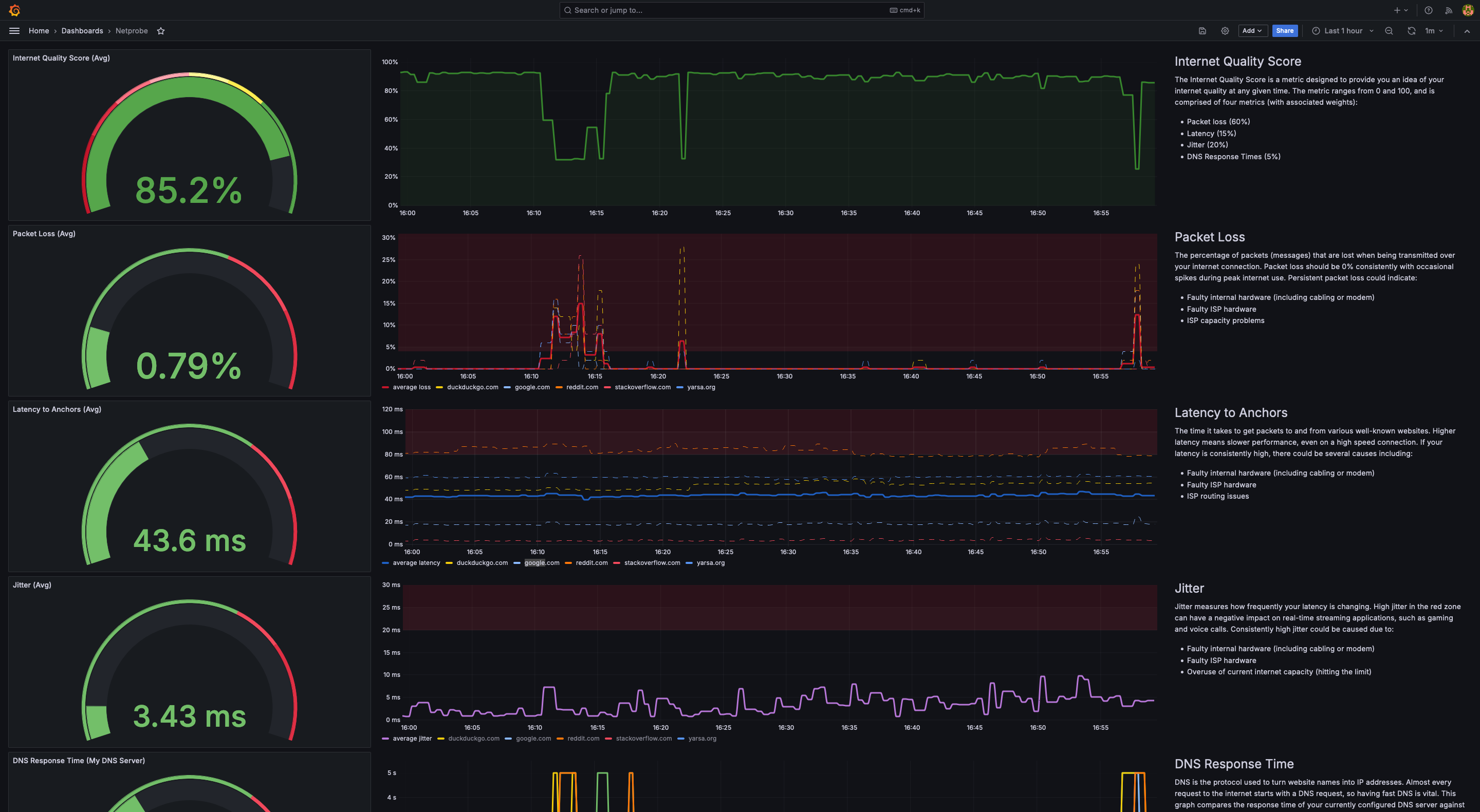This screenshot has height=812, width=1480.
Task: Change color of average jitter legend swatch
Action: click(x=385, y=739)
